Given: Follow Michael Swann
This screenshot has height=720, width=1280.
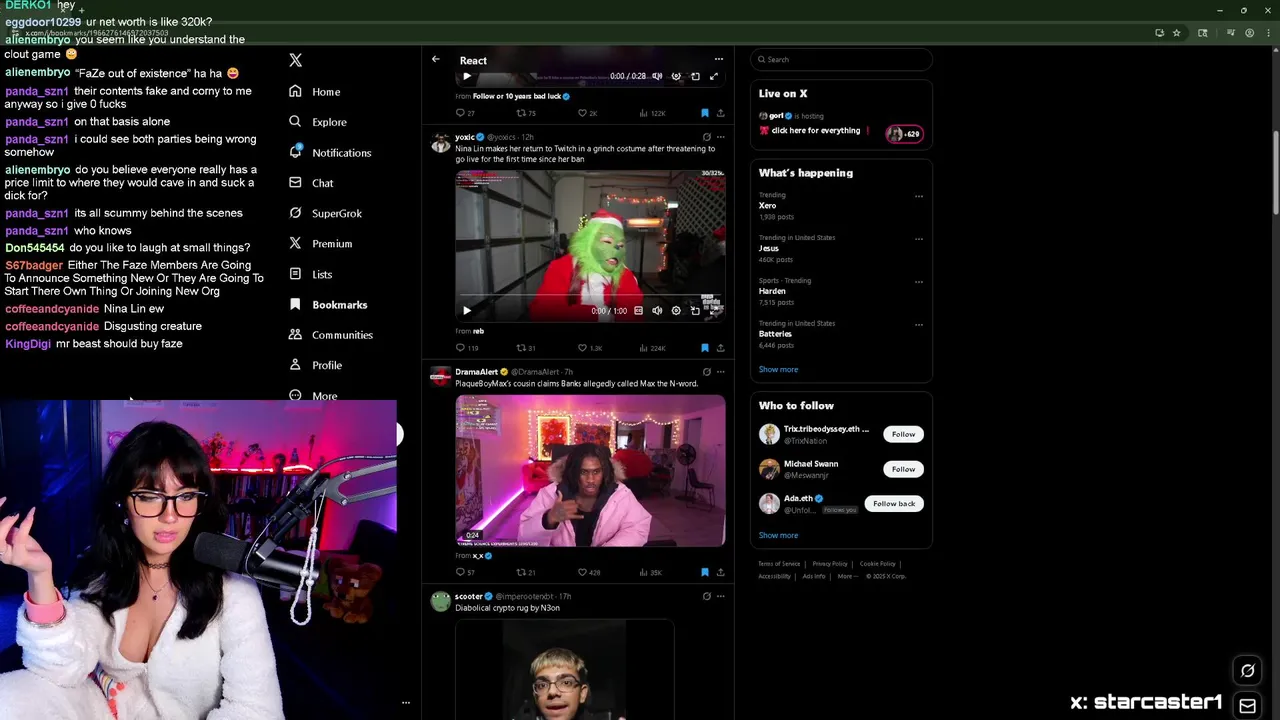Looking at the screenshot, I should tap(903, 469).
